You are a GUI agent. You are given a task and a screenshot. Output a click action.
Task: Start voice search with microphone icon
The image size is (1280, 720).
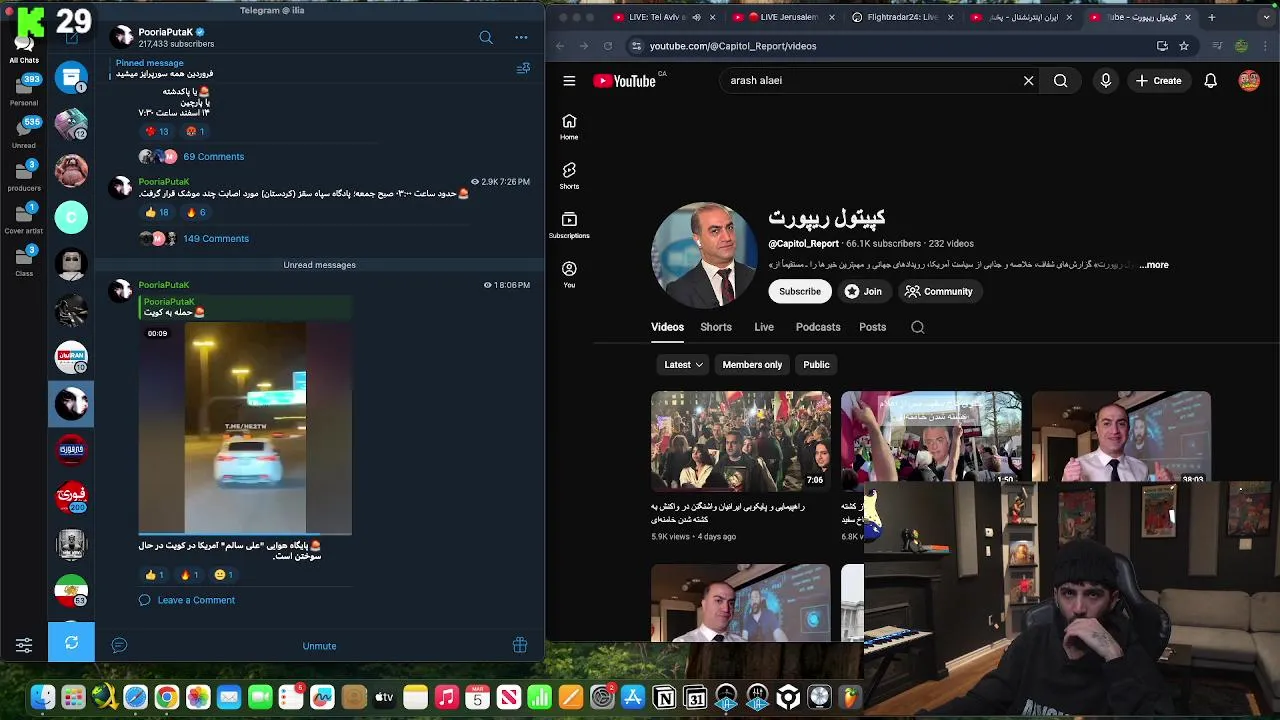1105,81
